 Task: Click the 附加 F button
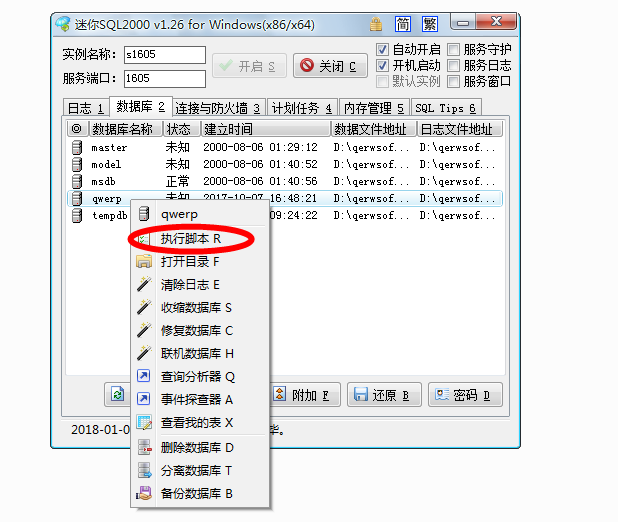click(305, 394)
